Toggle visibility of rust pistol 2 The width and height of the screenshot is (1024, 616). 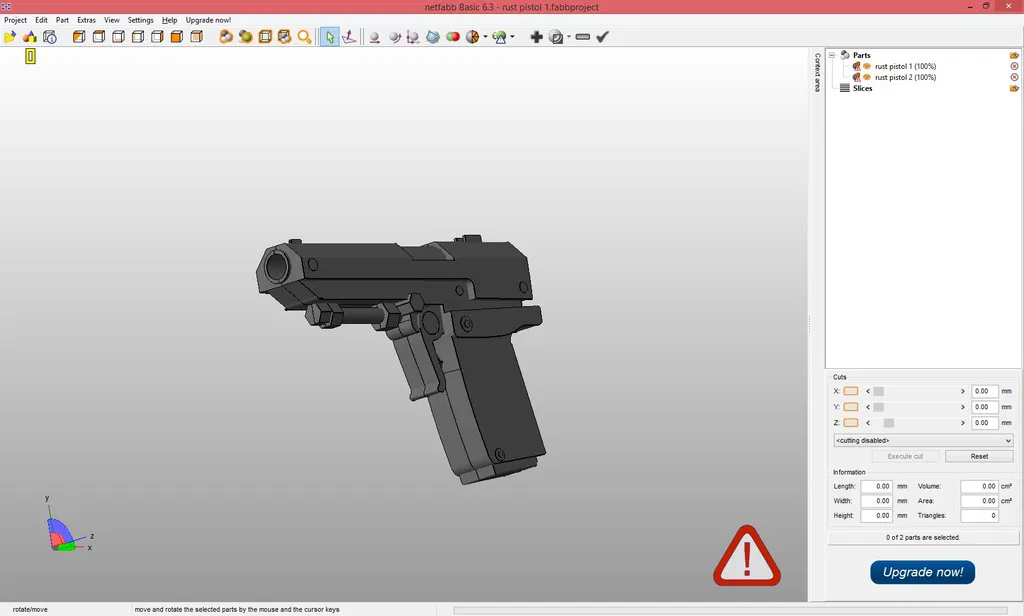pyautogui.click(x=866, y=77)
